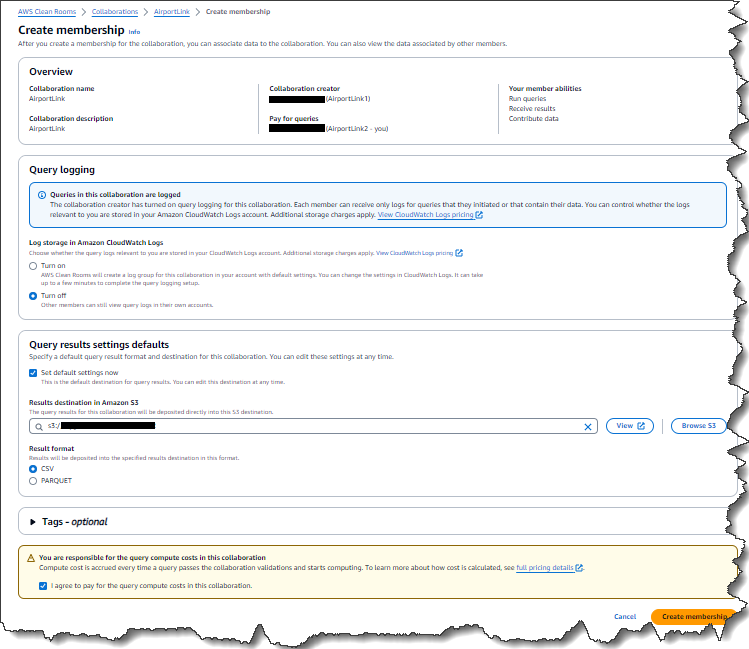The image size is (749, 649).
Task: Click the Create membership button
Action: [693, 616]
